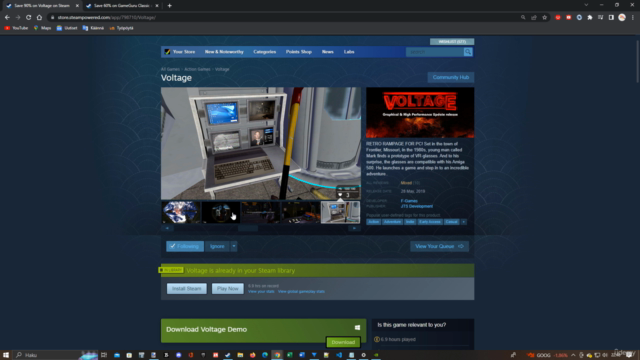Click the browser forward arrow
The height and width of the screenshot is (360, 640).
pos(18,18)
